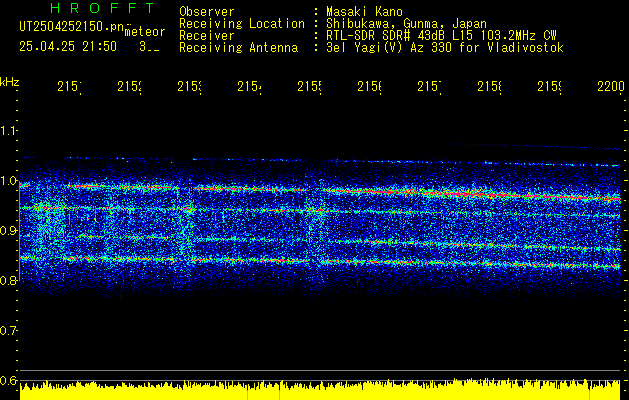
Task: Click the 0.8 frequency axis label
Action: coord(9,280)
